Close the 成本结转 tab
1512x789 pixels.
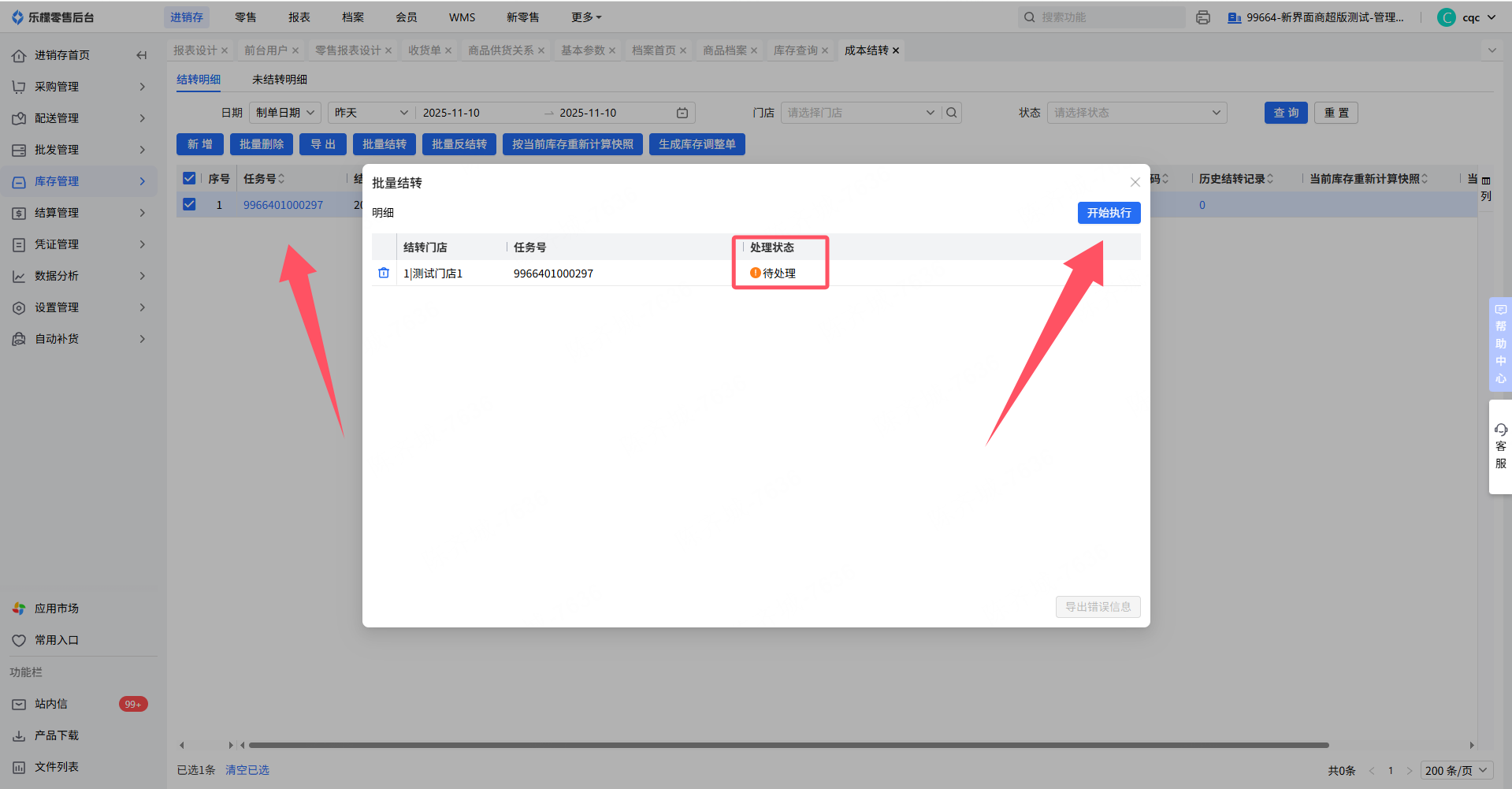(896, 50)
